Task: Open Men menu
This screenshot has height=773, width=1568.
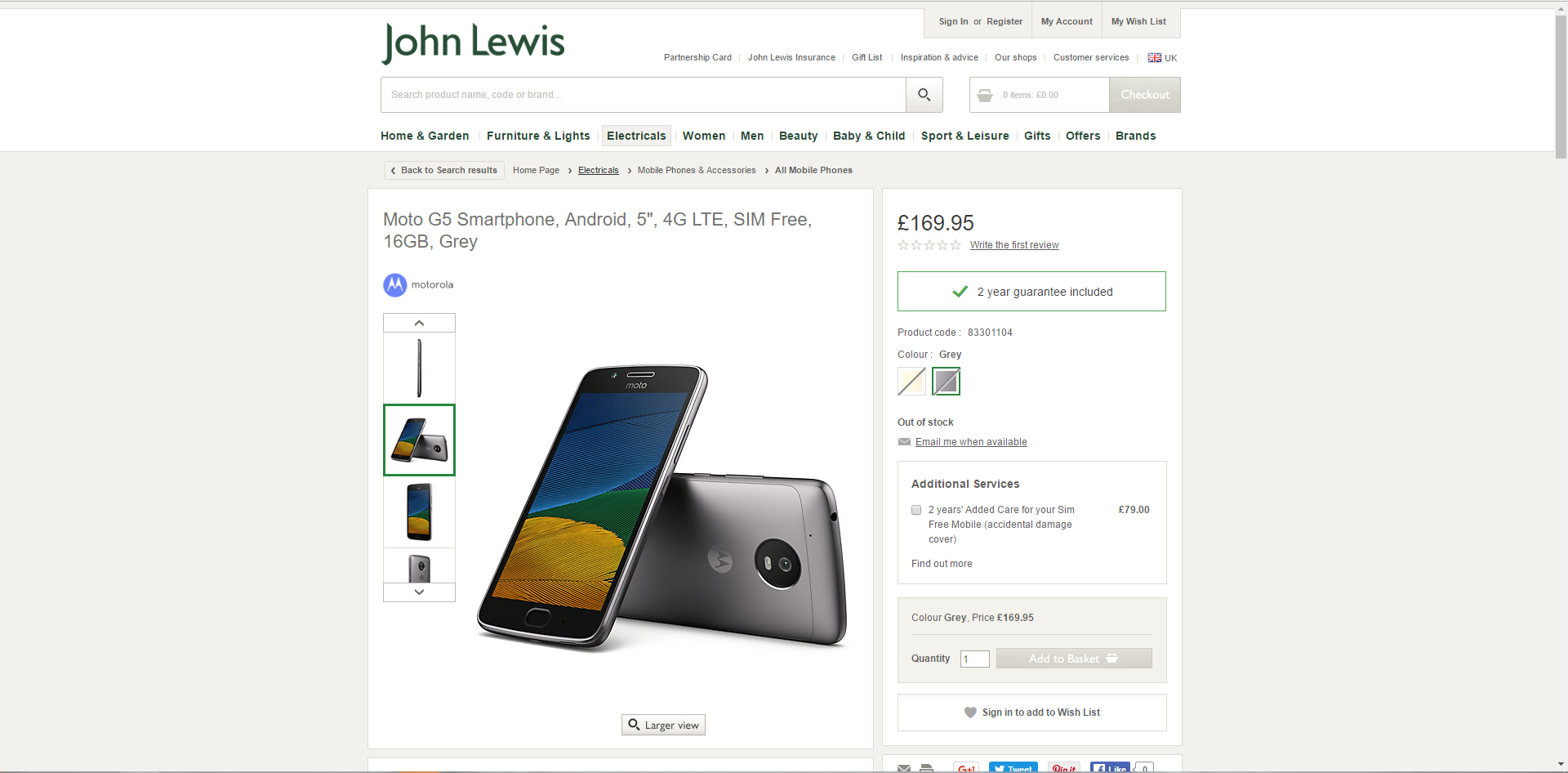Action: click(752, 136)
